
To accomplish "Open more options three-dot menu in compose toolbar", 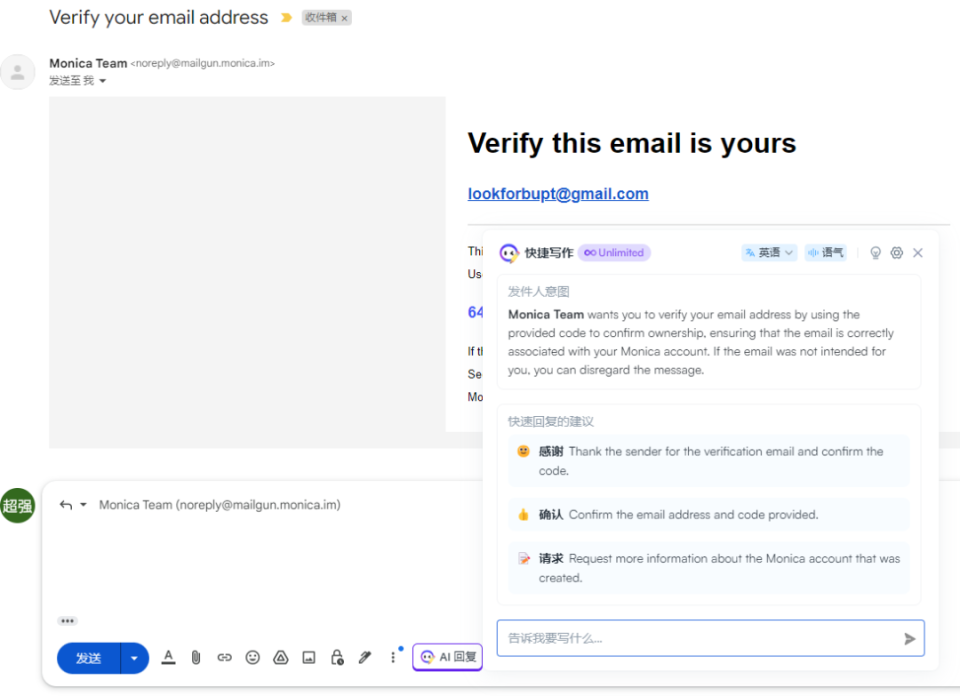I will 393,657.
